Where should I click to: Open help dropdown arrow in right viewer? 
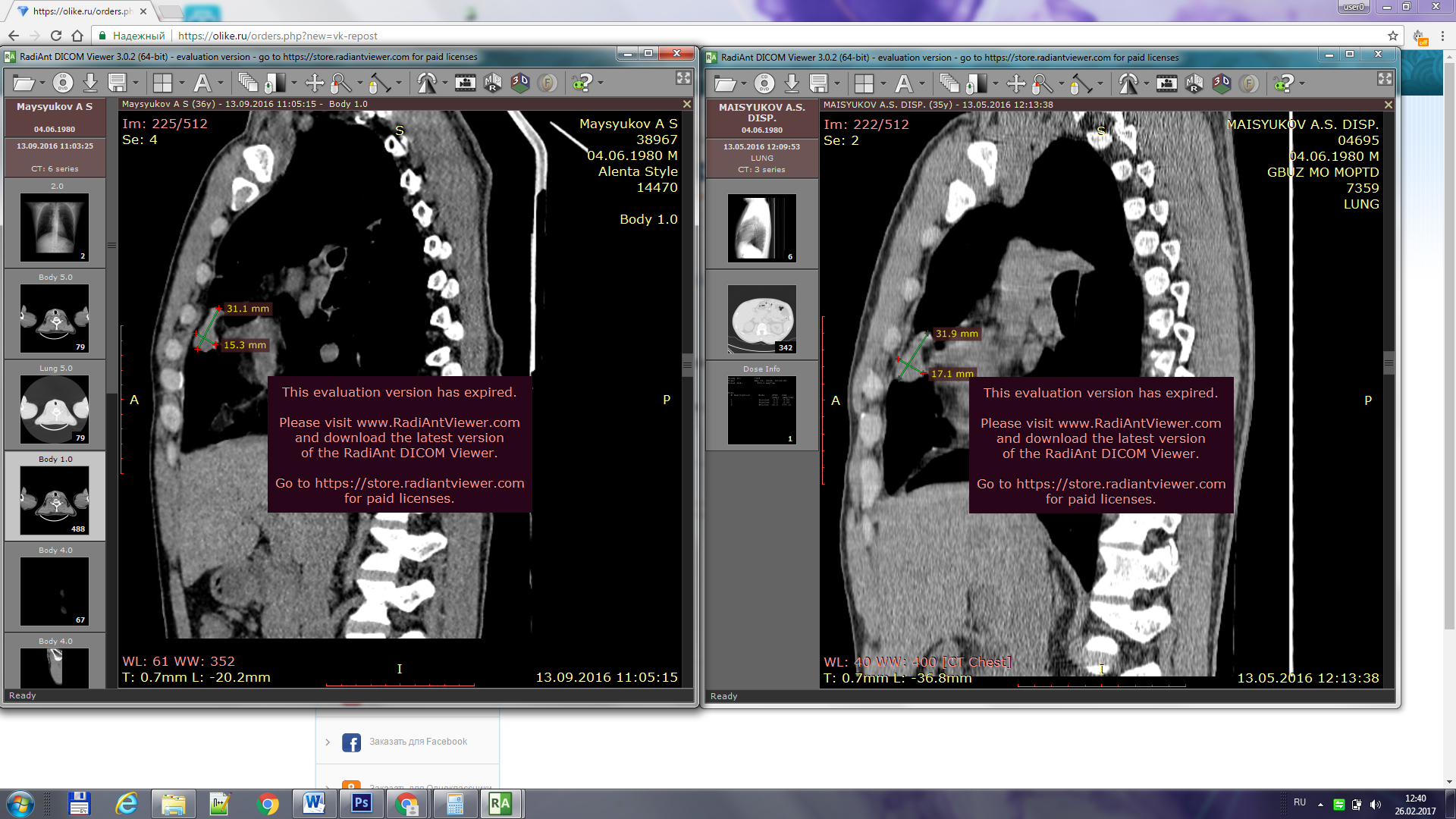click(1302, 84)
